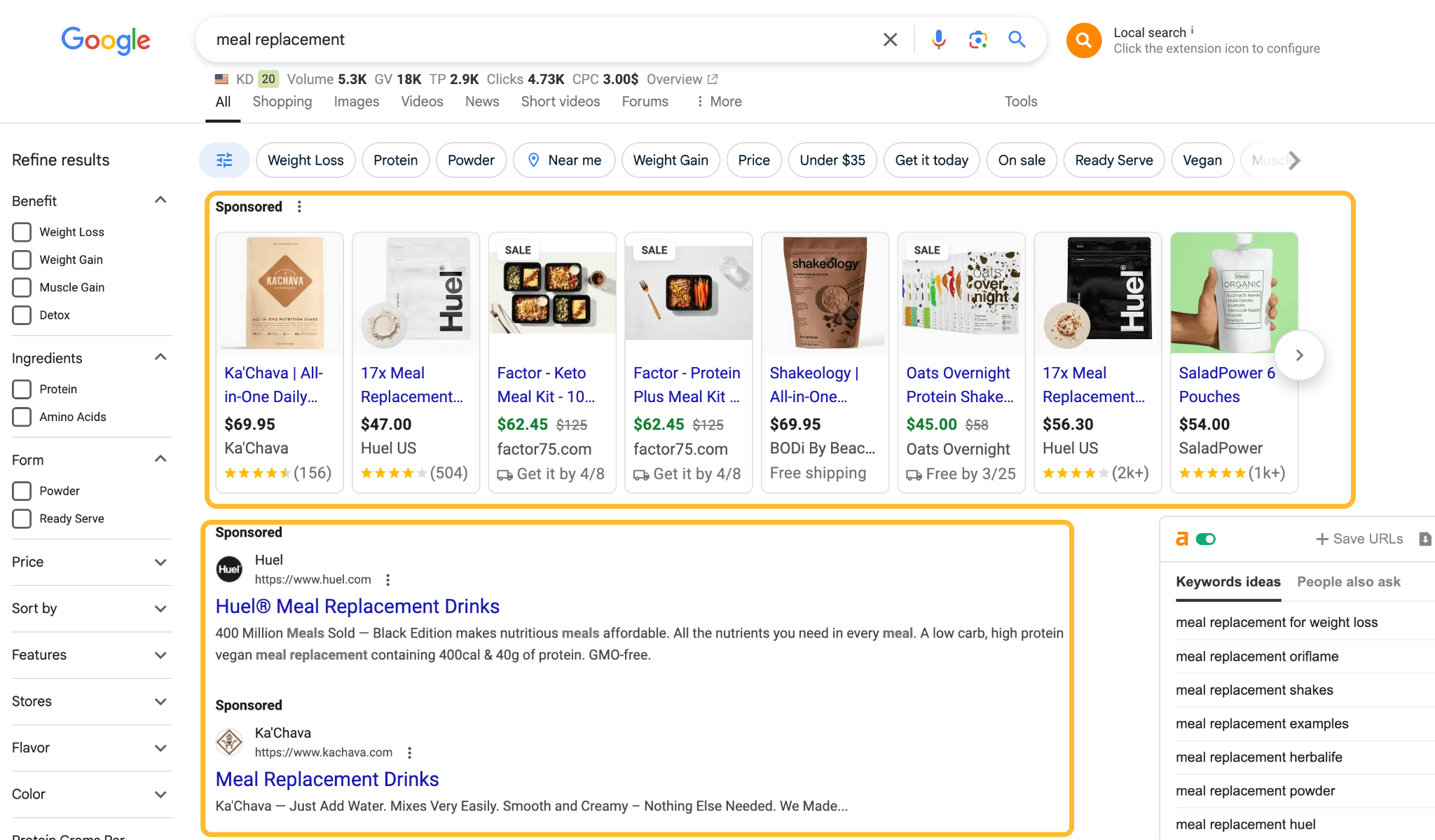
Task: Click the Ahrefs orange extension icon
Action: point(1181,538)
